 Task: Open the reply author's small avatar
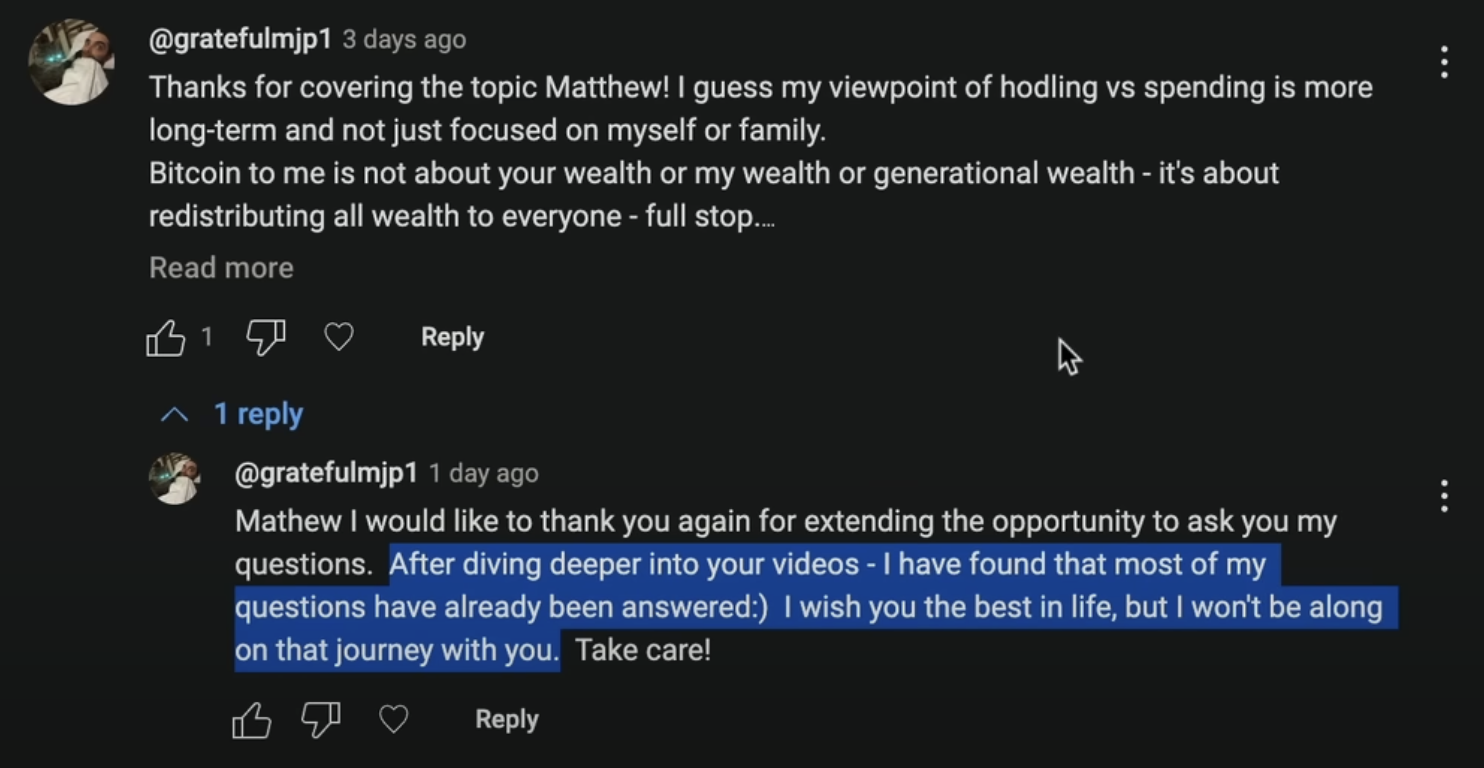(175, 479)
